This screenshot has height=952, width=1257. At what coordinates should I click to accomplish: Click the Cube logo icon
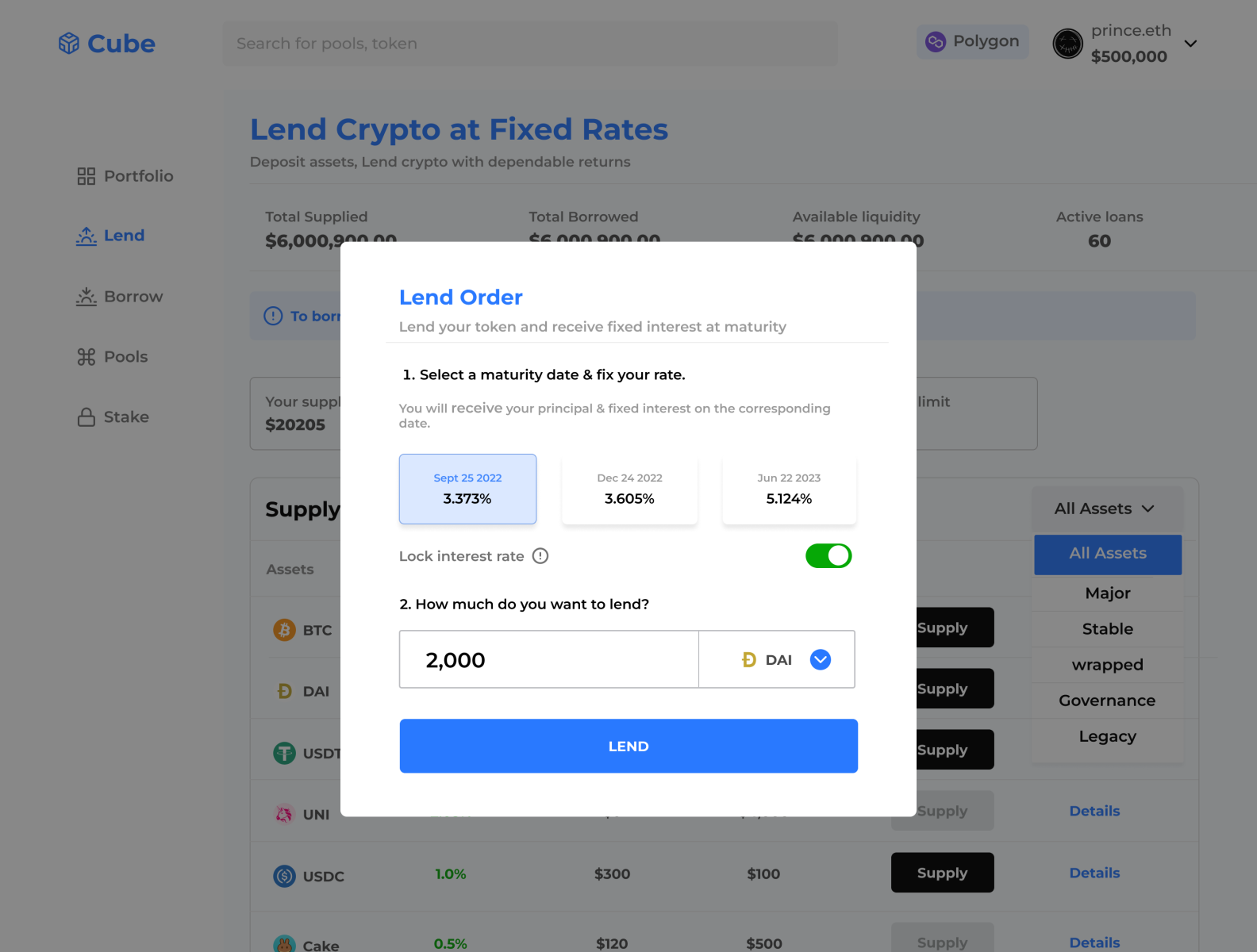coord(69,44)
